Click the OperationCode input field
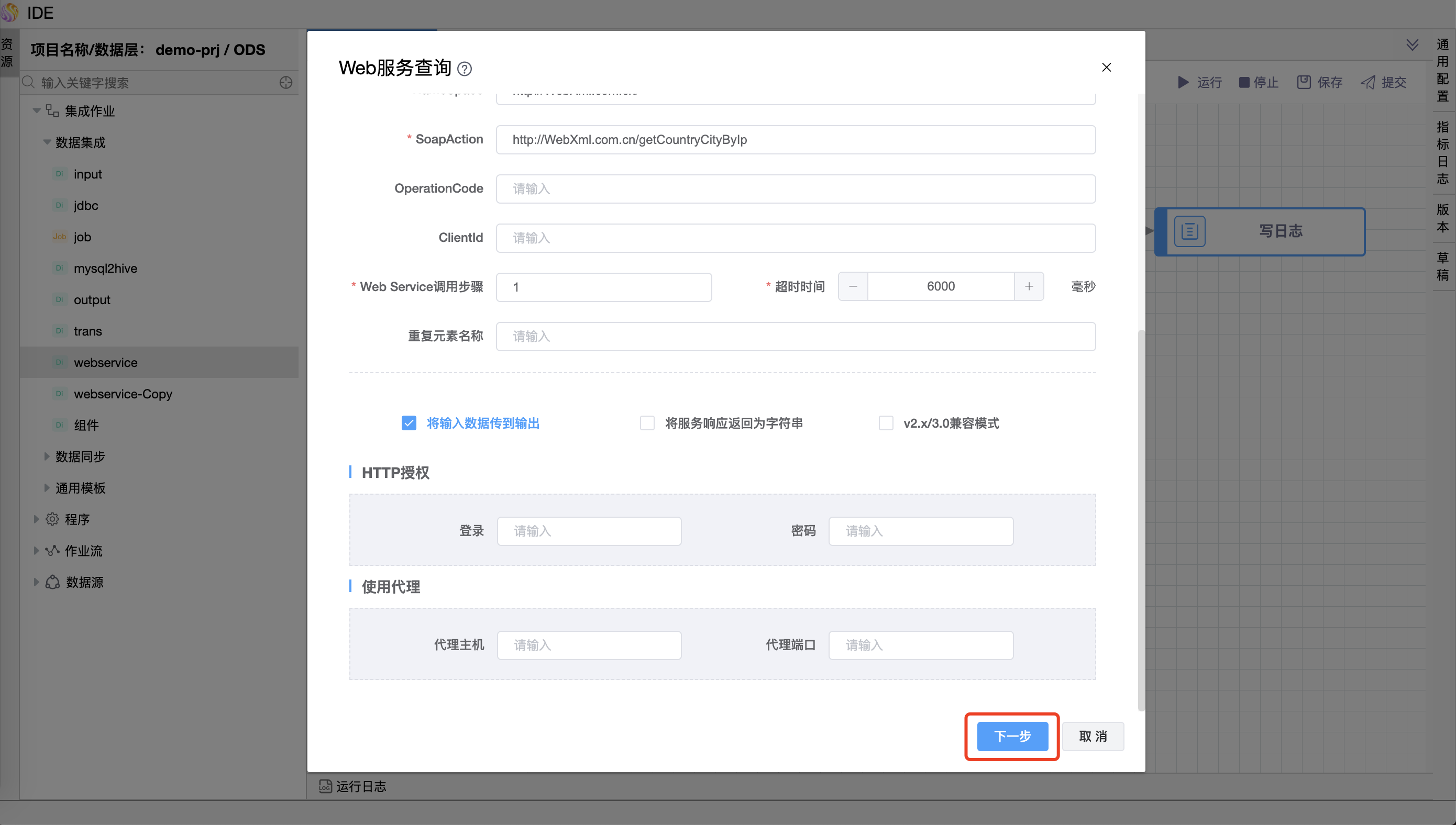Screen dimensions: 1456x825 pyautogui.click(x=795, y=188)
